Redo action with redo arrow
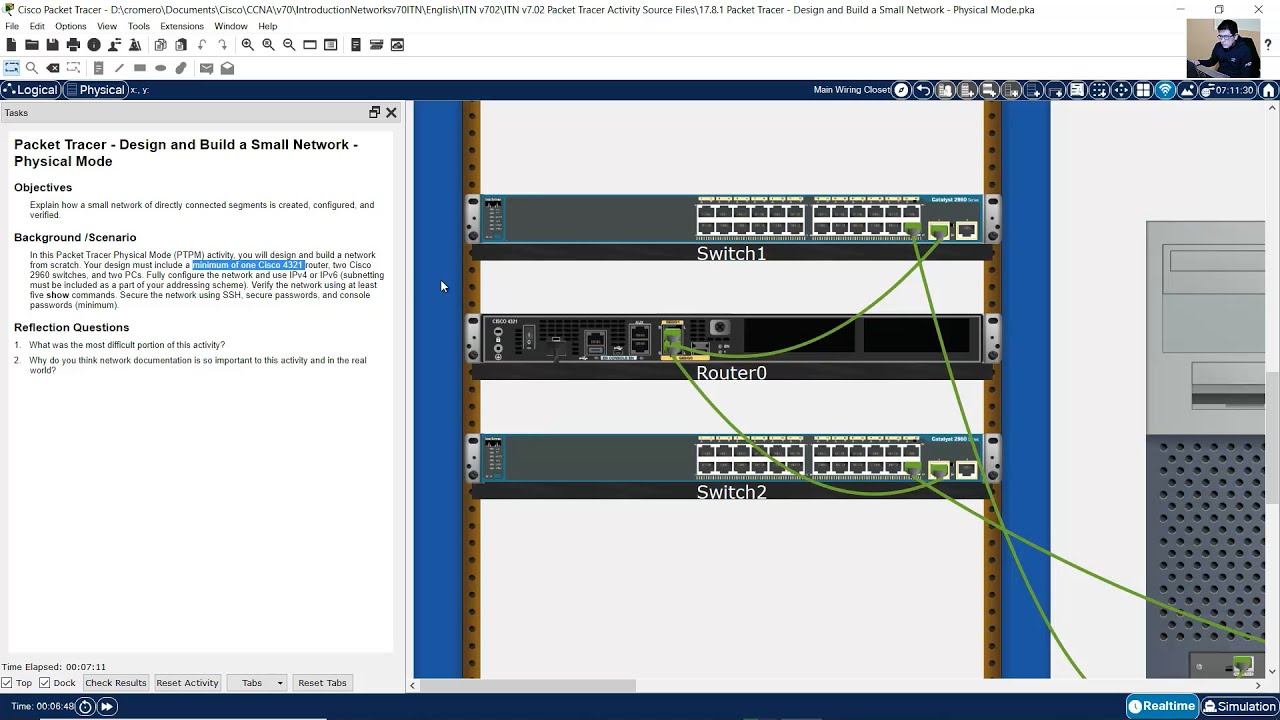 (222, 45)
